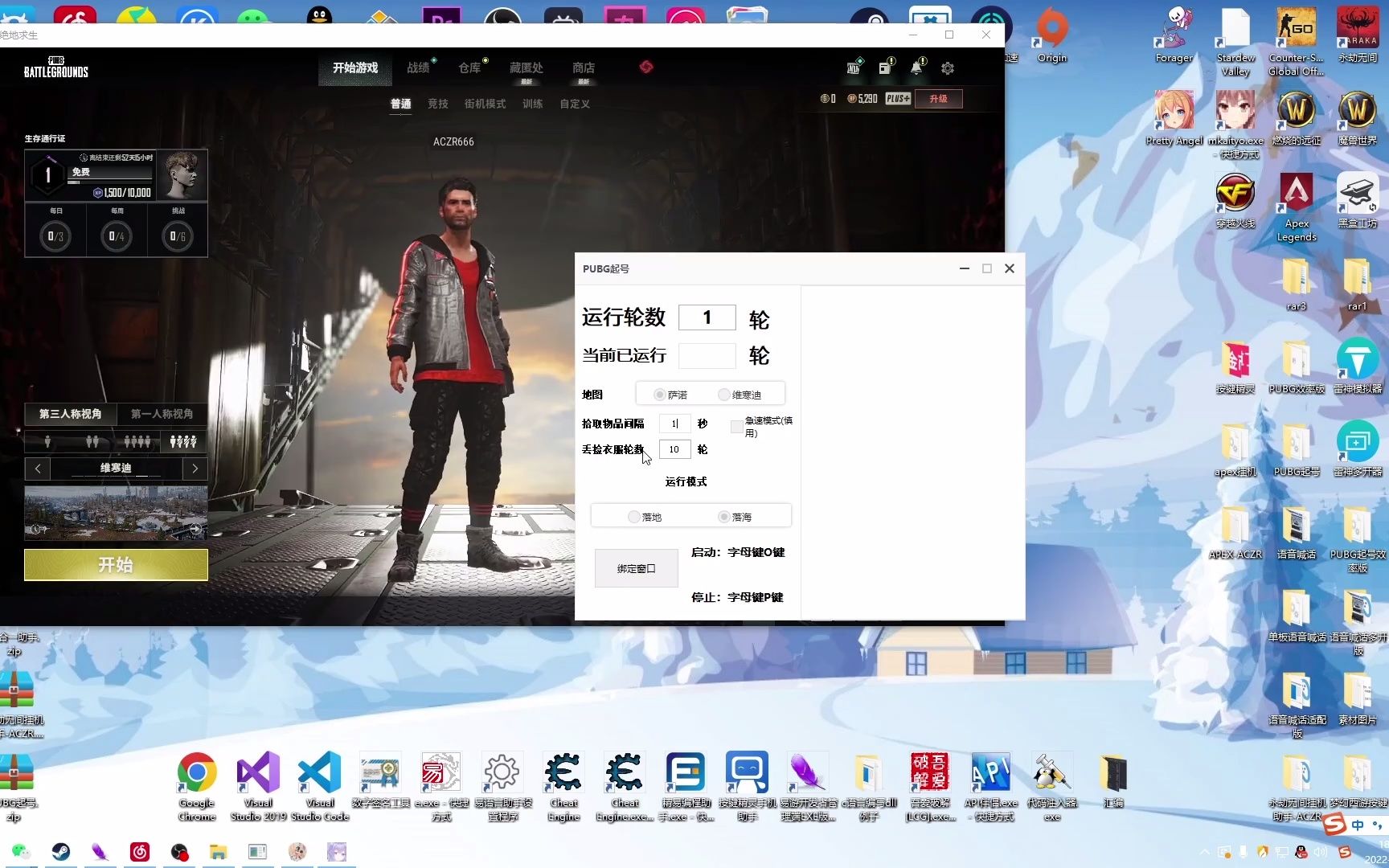Open PUBG notifications bell icon
This screenshot has height=868, width=1389.
[x=916, y=68]
